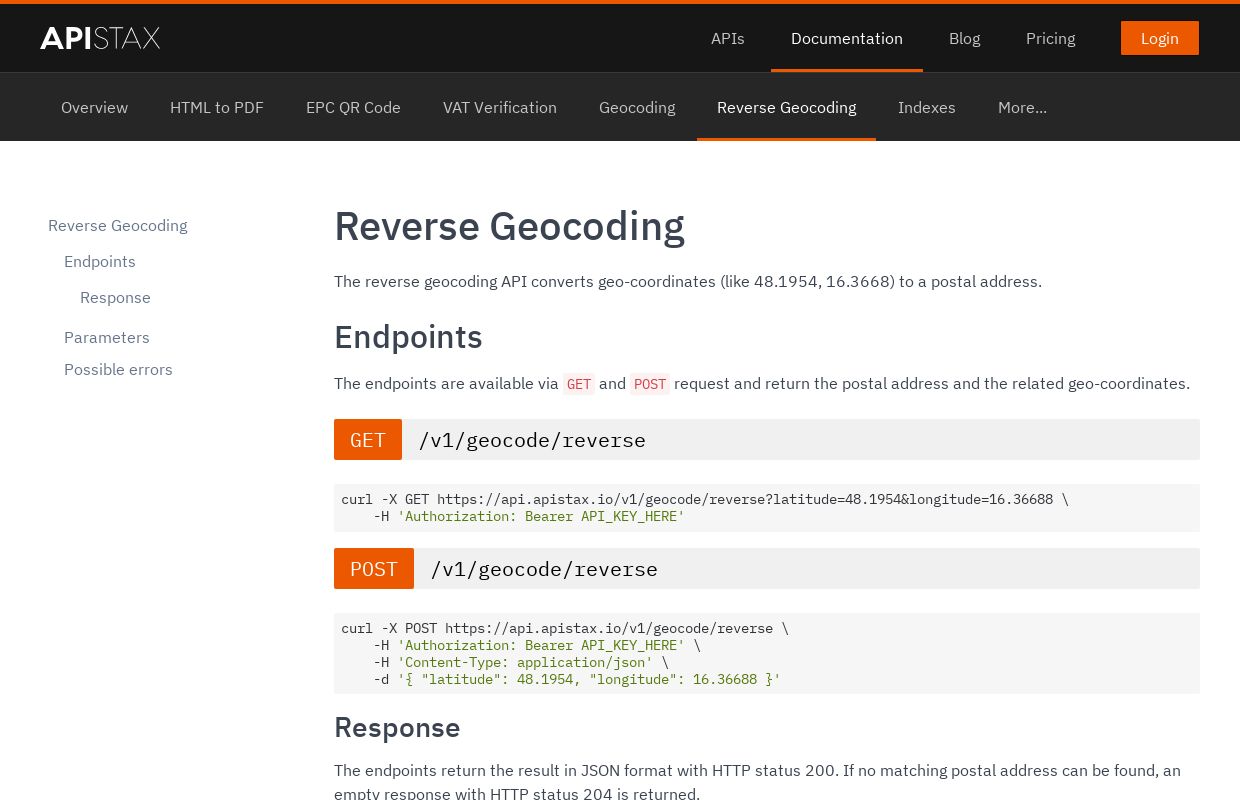
Task: Open the Pricing page
Action: coord(1050,38)
